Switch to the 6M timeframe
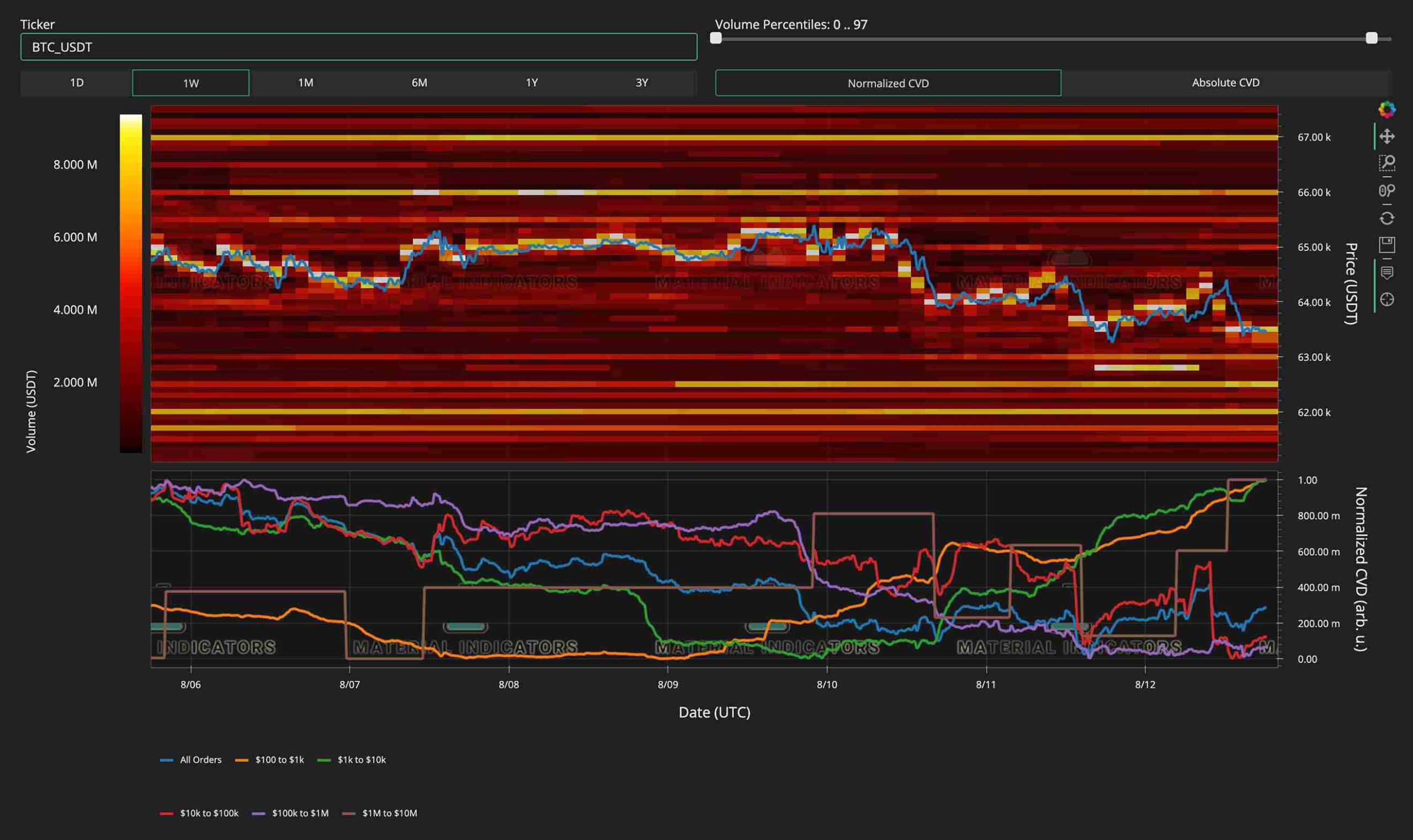This screenshot has width=1413, height=840. (x=419, y=83)
